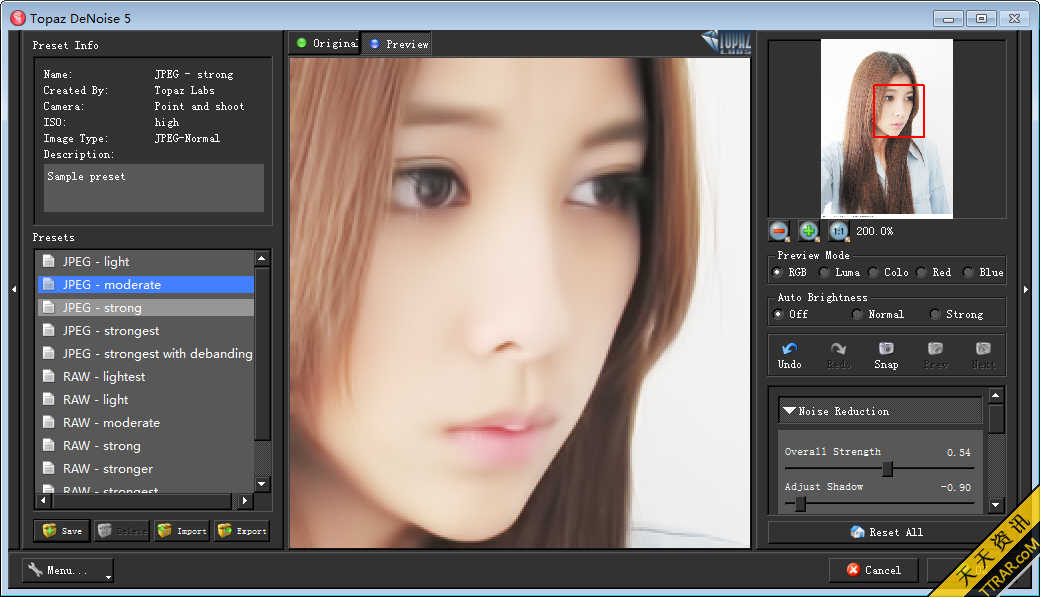Take a Snap of current settings
Viewport: 1040px width, 597px height.
(x=886, y=354)
